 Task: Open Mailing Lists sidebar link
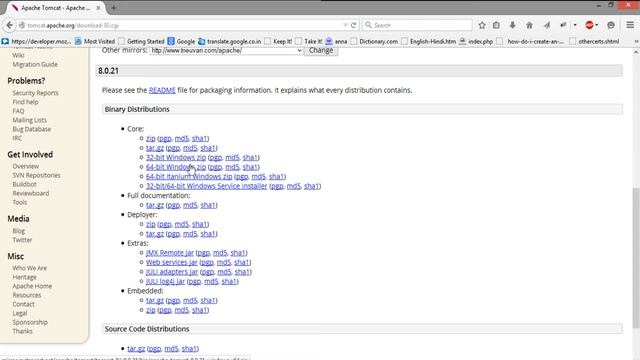click(29, 120)
